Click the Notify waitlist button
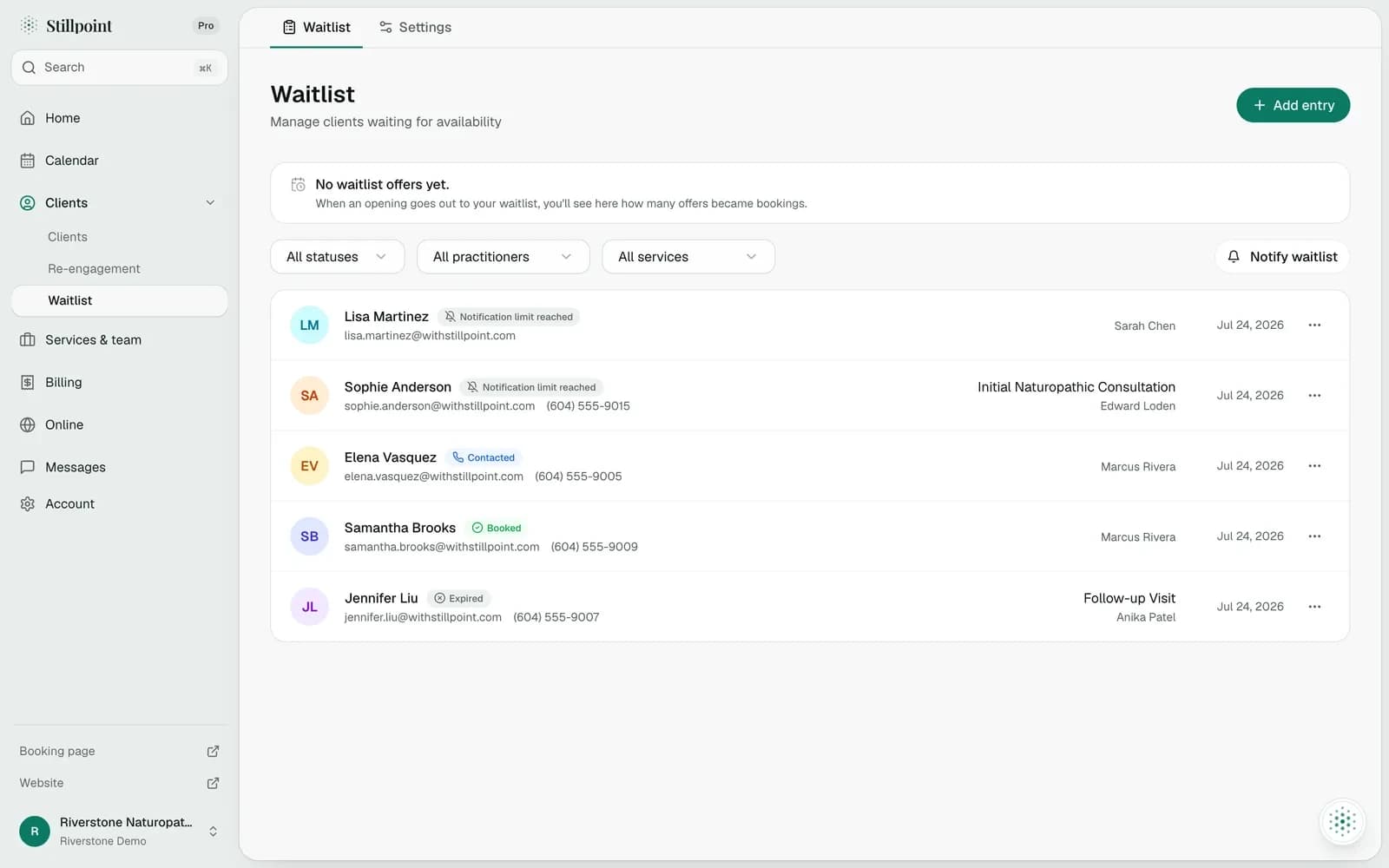This screenshot has height=868, width=1389. [x=1282, y=257]
